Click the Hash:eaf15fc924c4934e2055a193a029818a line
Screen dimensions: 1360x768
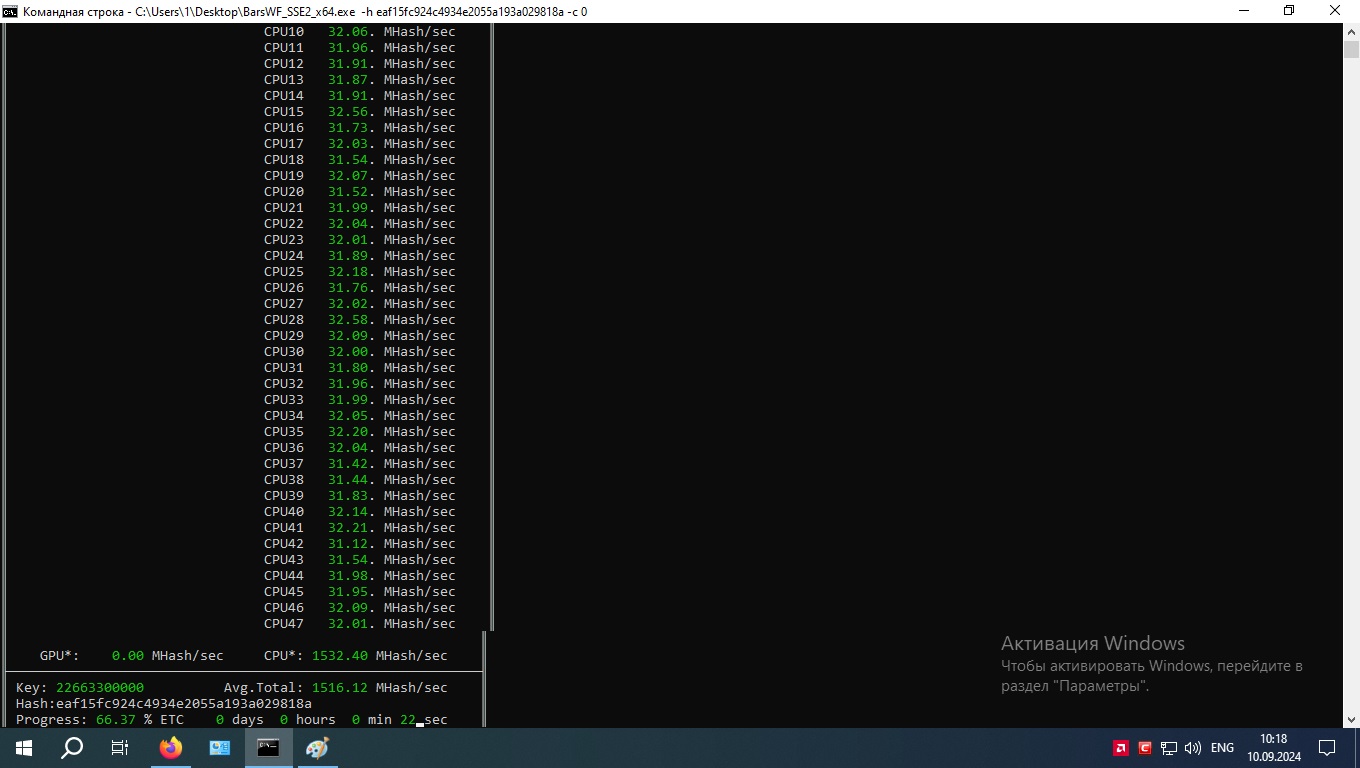[164, 704]
